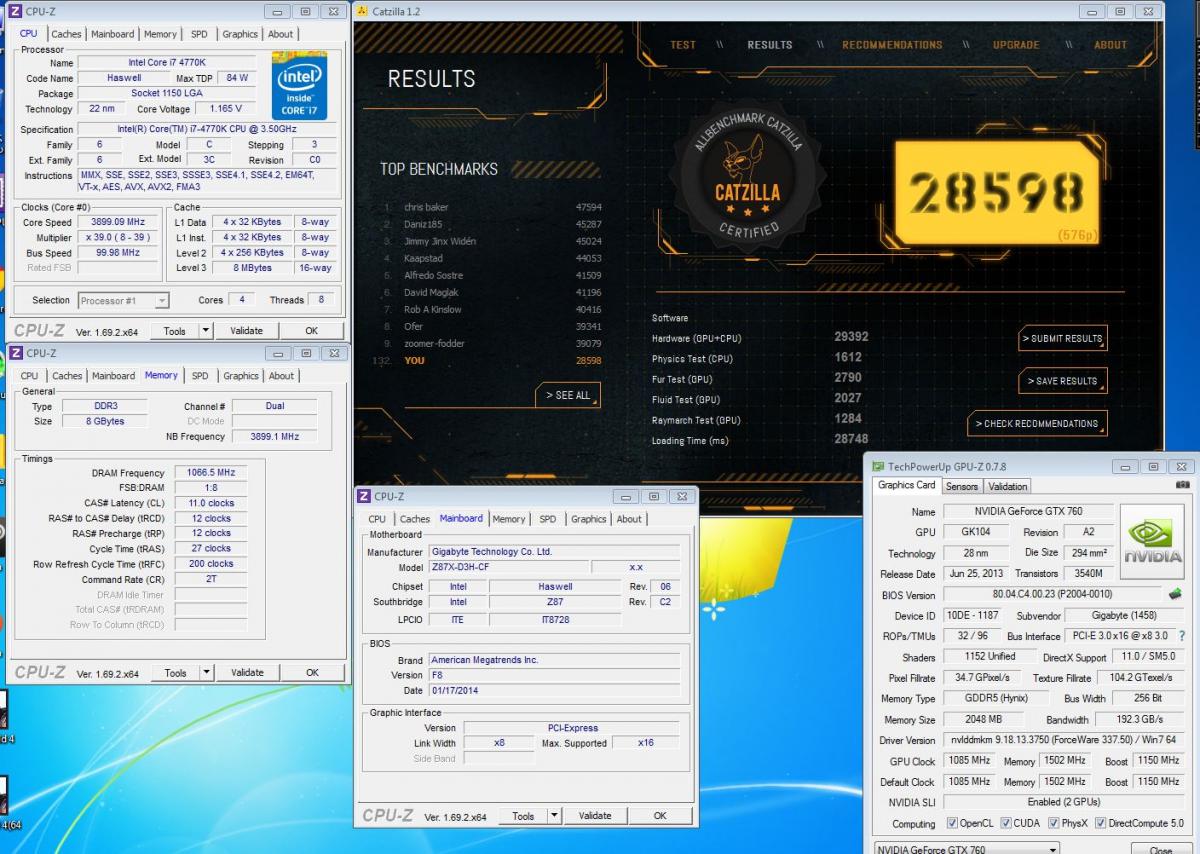Select the Graphics Card tab in GPU-Z

[906, 485]
